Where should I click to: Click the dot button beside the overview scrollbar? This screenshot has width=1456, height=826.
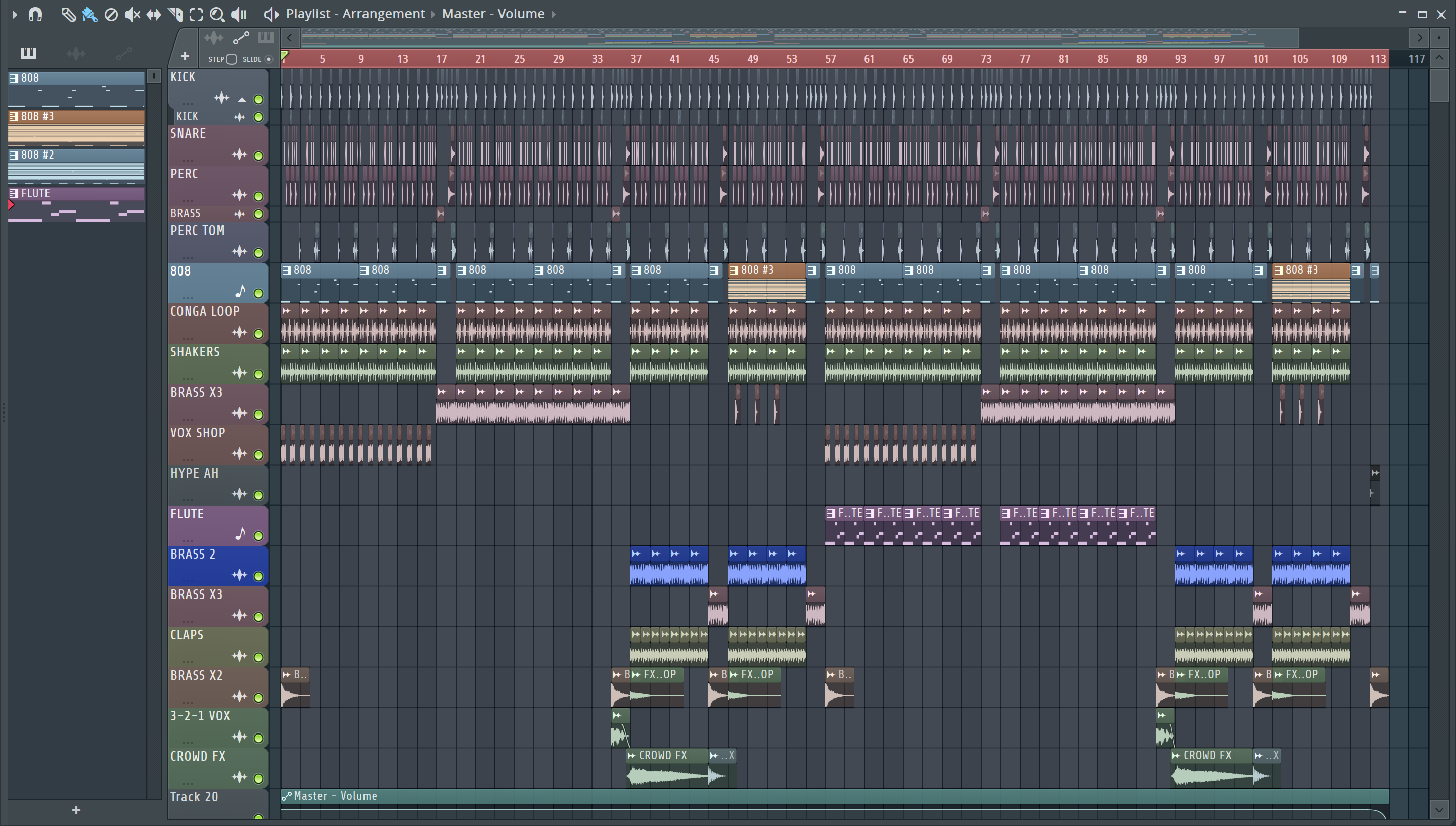pyautogui.click(x=1439, y=38)
